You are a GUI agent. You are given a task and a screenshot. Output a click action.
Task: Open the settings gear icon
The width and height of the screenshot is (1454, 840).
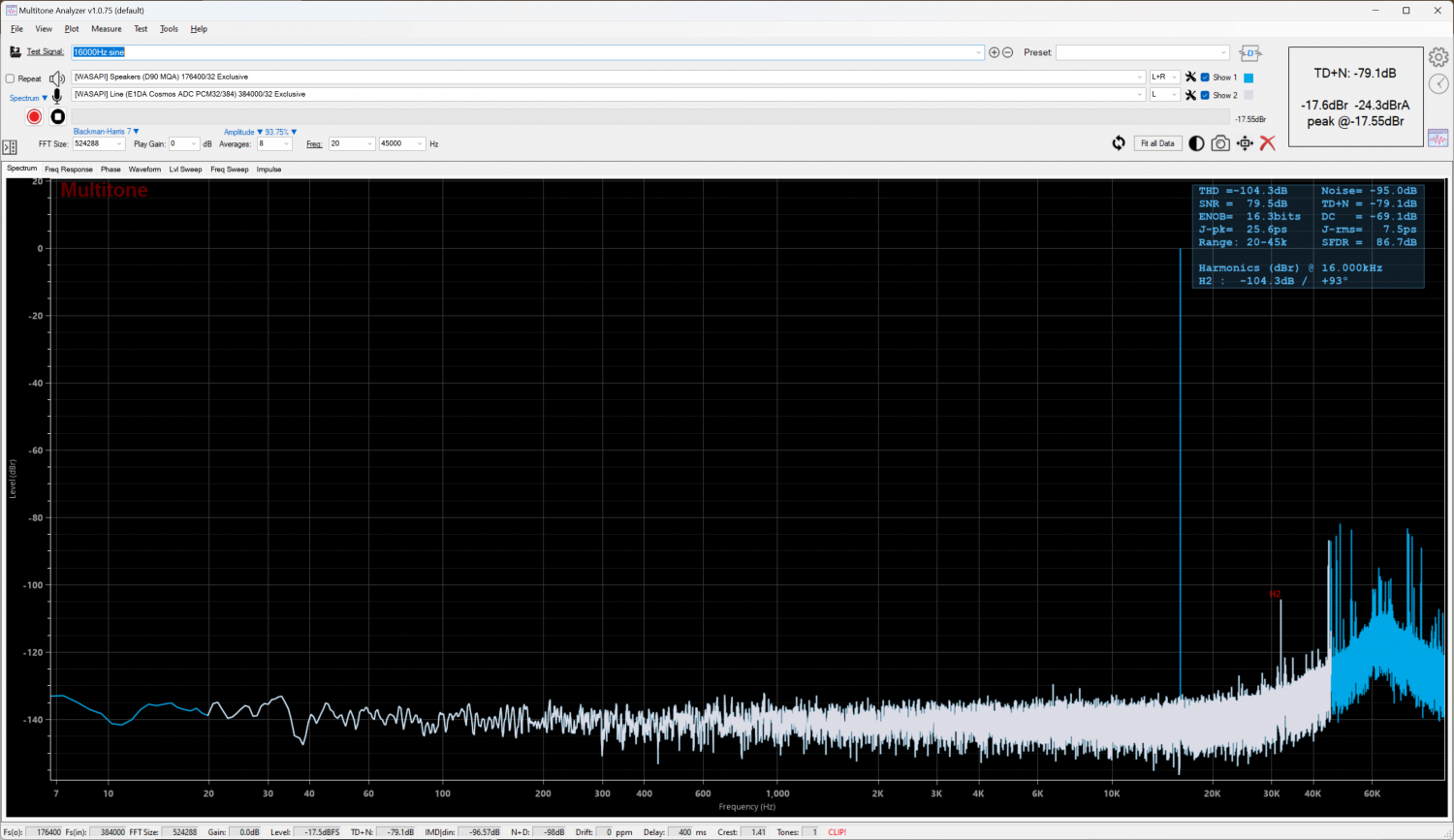(1438, 57)
